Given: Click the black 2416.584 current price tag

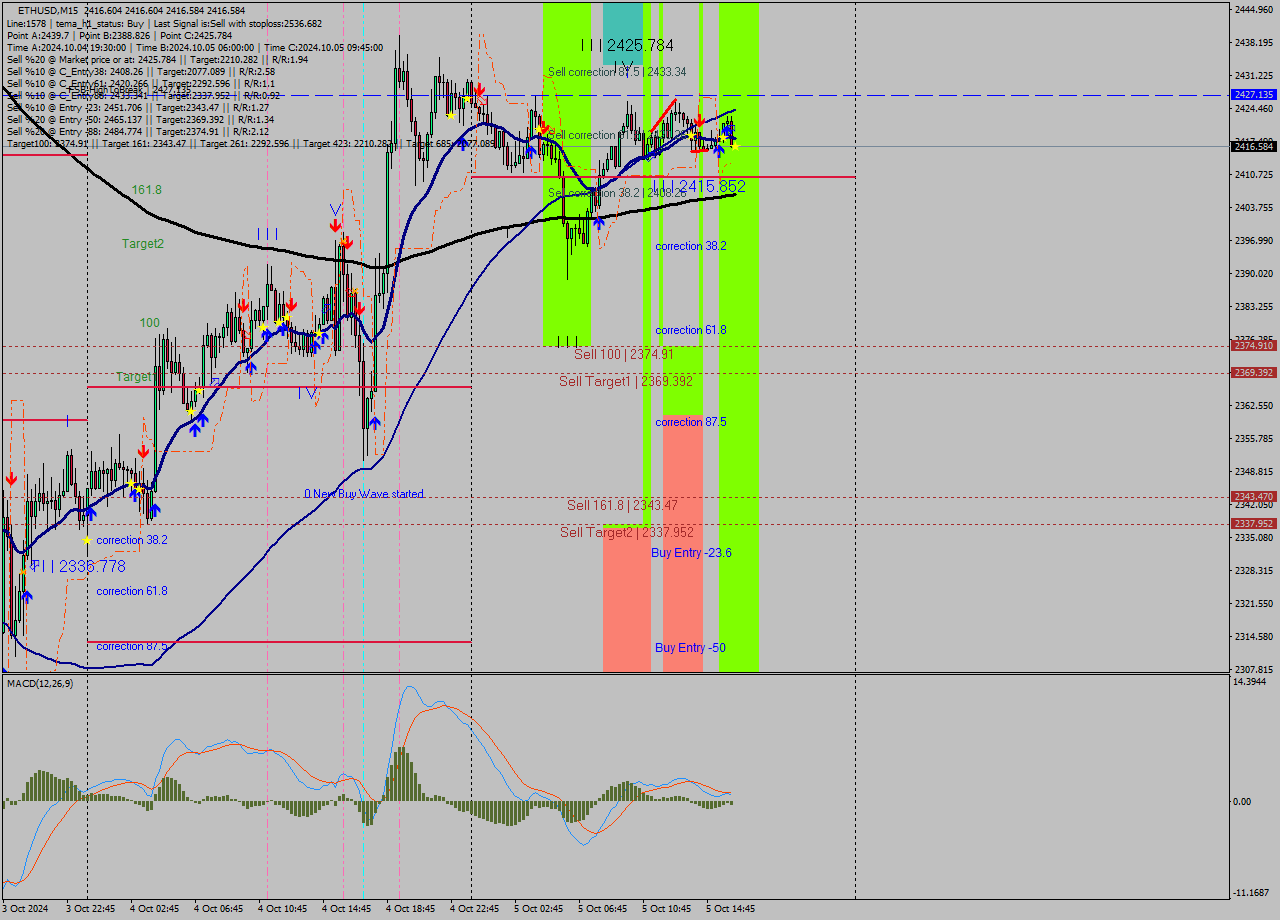Looking at the screenshot, I should [x=1254, y=146].
